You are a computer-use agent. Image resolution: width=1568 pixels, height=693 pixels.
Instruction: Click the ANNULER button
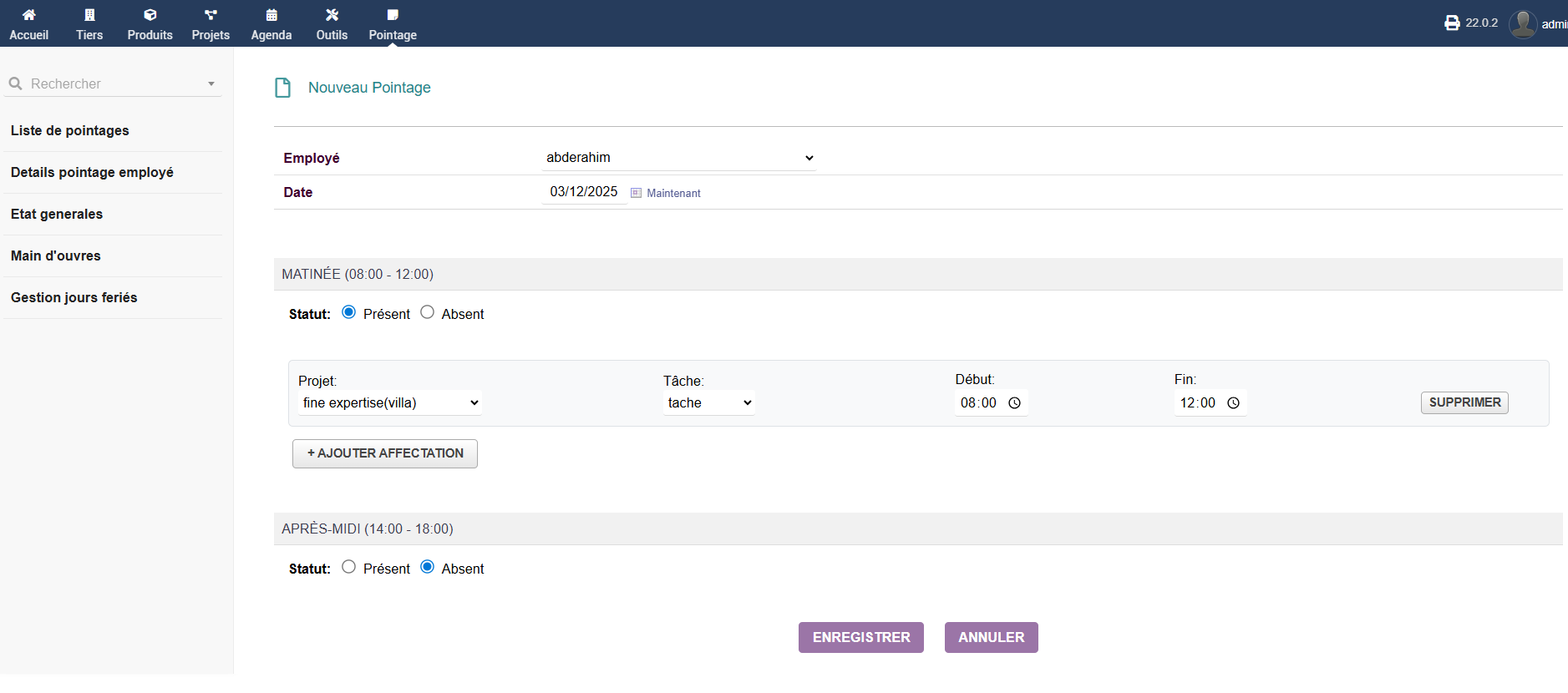click(992, 638)
